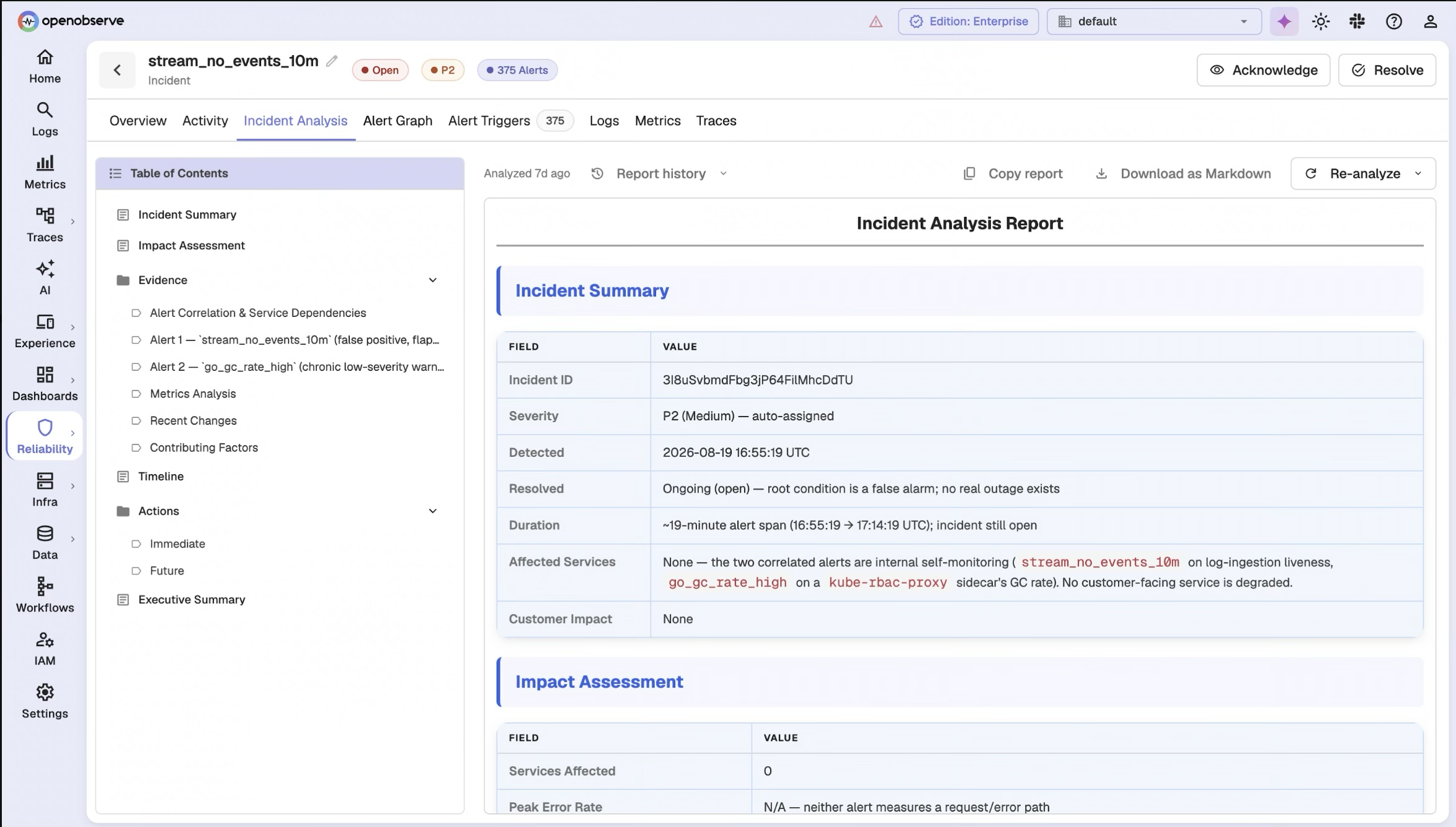Jump to Metrics Analysis section
1456x827 pixels.
[x=193, y=394]
